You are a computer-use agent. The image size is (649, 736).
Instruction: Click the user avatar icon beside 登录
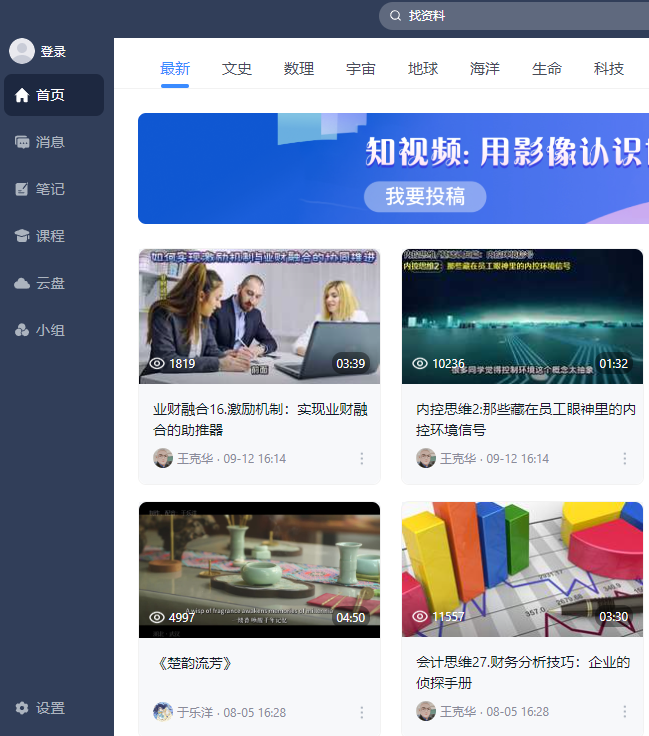(22, 51)
